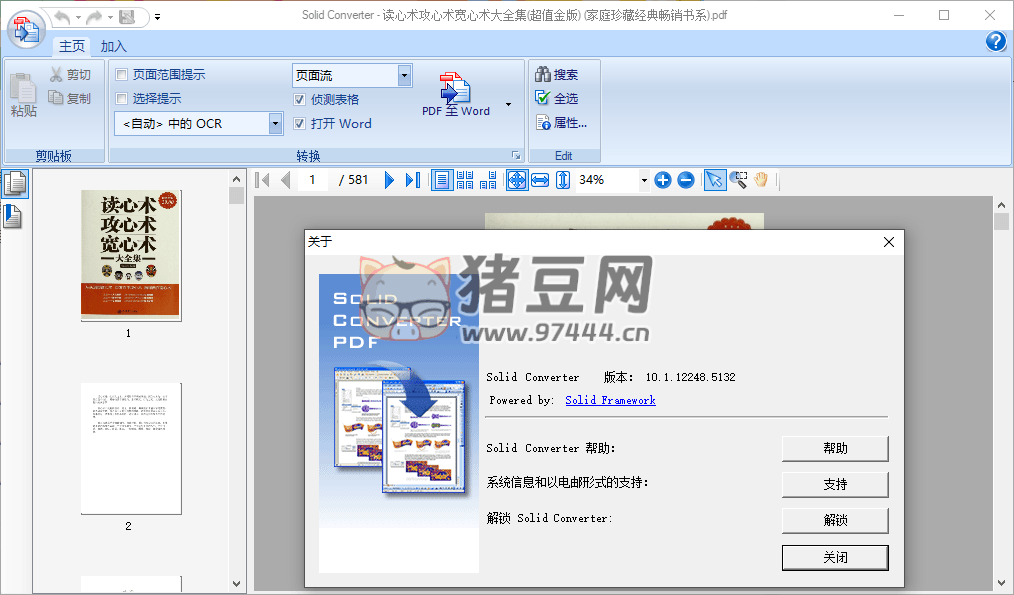The height and width of the screenshot is (595, 1014).
Task: Select the 主页 ribbon tab
Action: click(72, 46)
